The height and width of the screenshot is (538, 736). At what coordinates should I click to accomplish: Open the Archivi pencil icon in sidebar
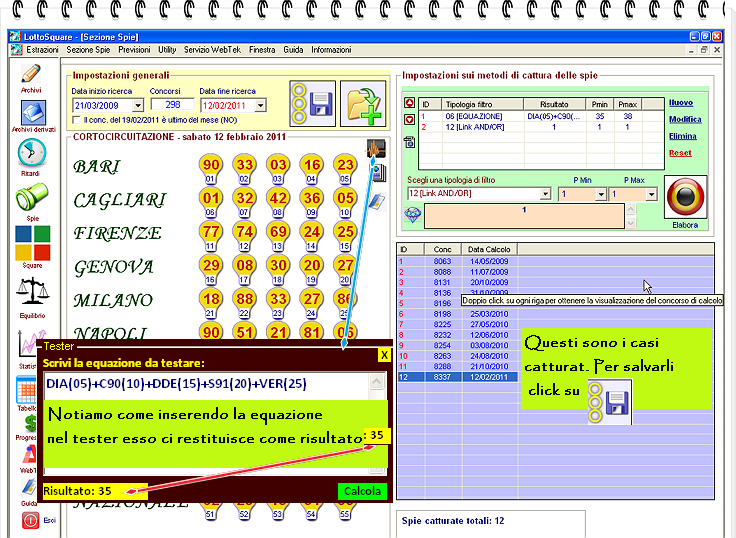click(x=31, y=74)
